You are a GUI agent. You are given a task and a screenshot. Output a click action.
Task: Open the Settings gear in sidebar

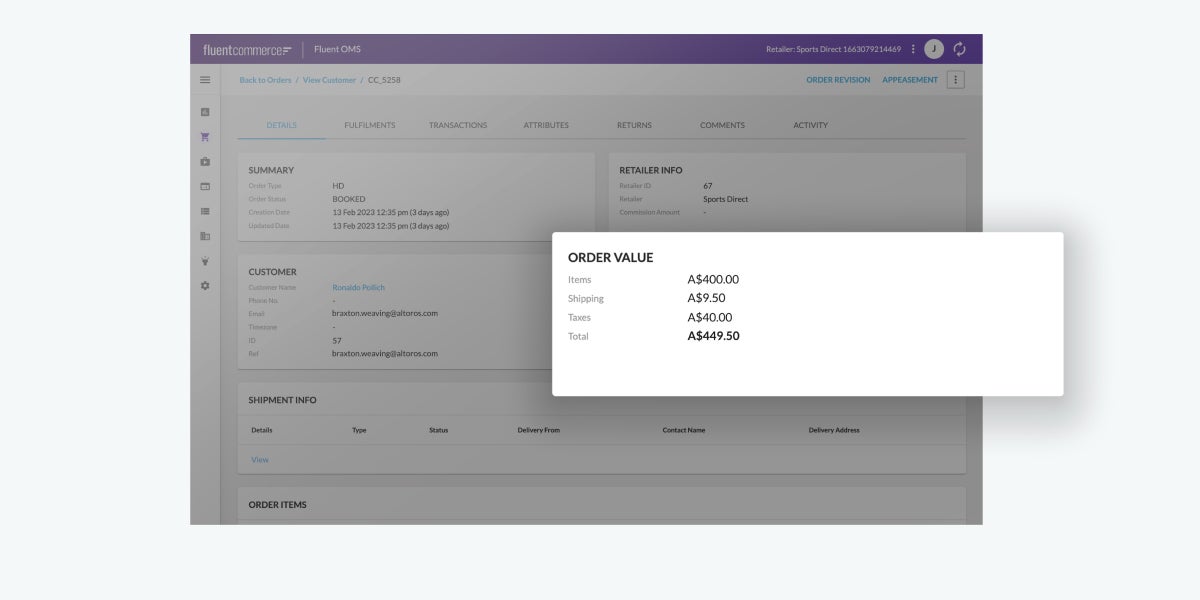pyautogui.click(x=205, y=286)
